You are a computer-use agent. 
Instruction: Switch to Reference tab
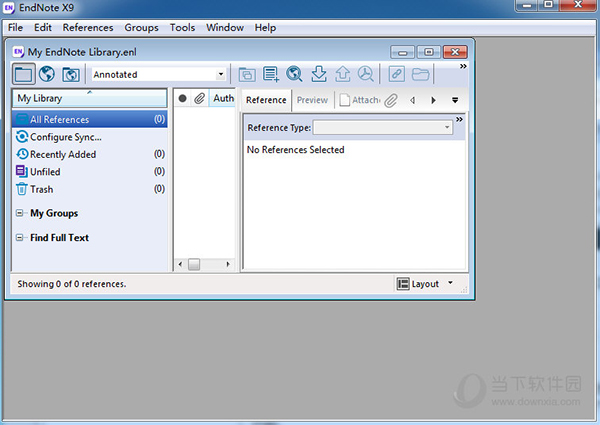[266, 100]
